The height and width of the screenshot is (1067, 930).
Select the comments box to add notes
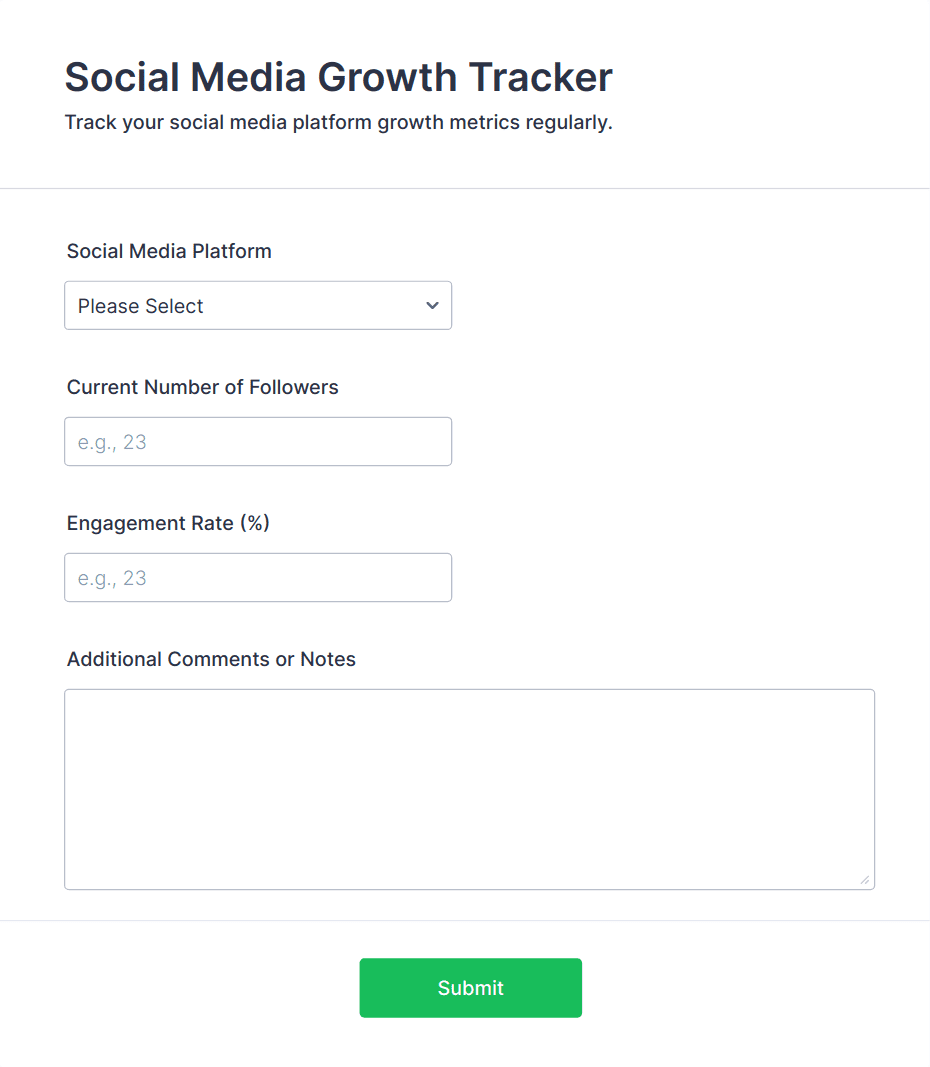469,789
